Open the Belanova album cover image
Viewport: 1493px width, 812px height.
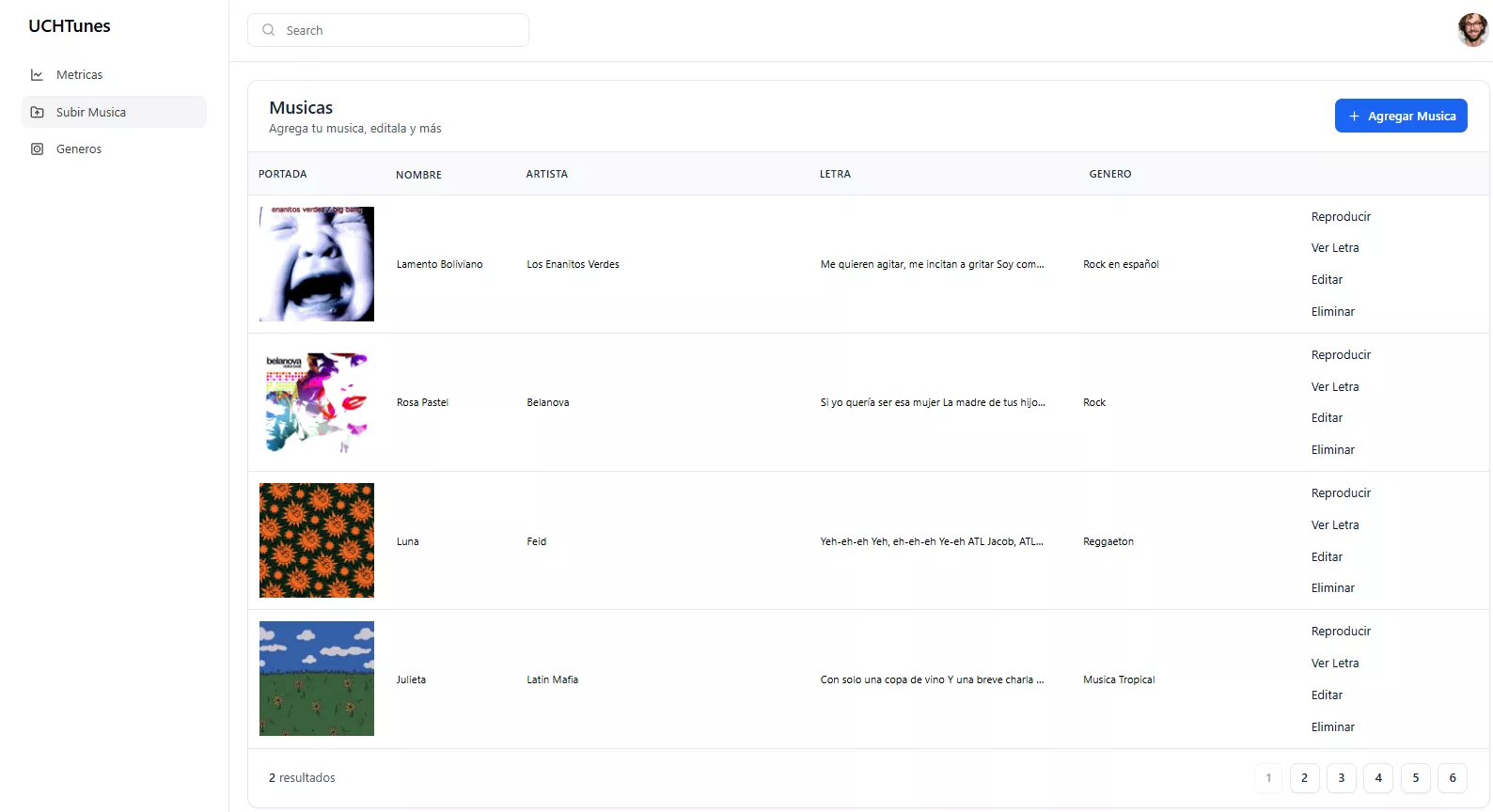pyautogui.click(x=317, y=402)
